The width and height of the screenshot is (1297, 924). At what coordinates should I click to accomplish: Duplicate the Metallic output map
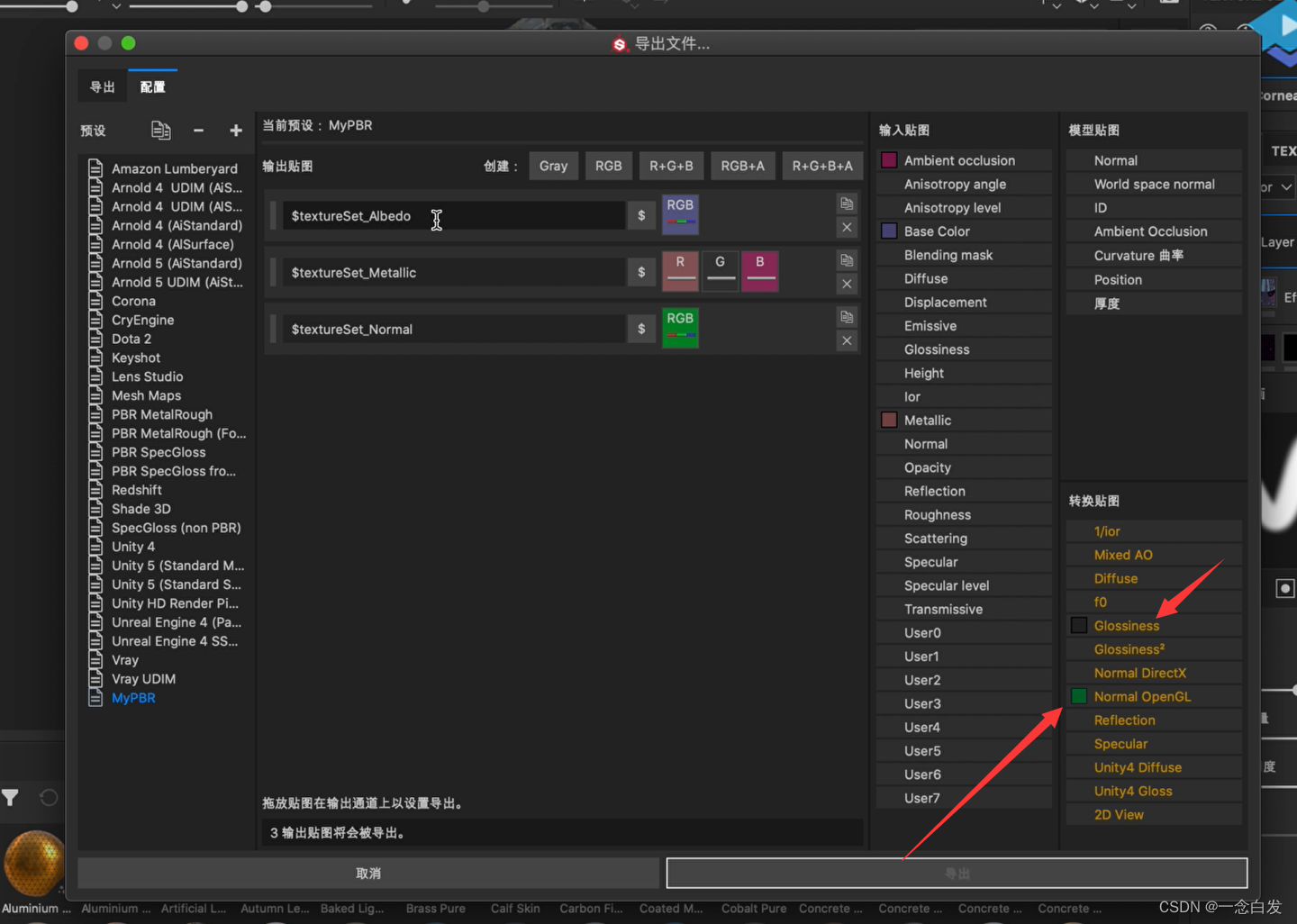(x=847, y=260)
